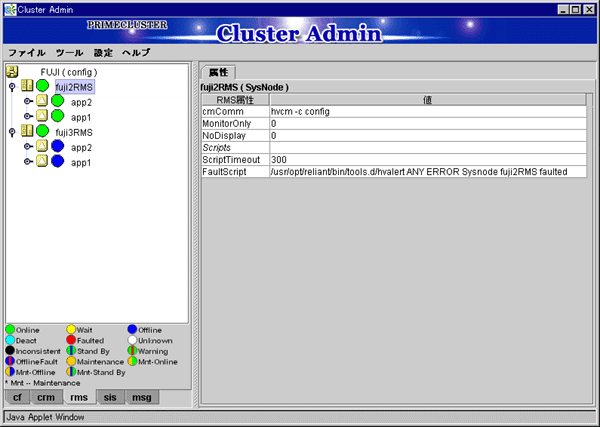Click the green status circle beside fuji2RMS

[x=42, y=86]
